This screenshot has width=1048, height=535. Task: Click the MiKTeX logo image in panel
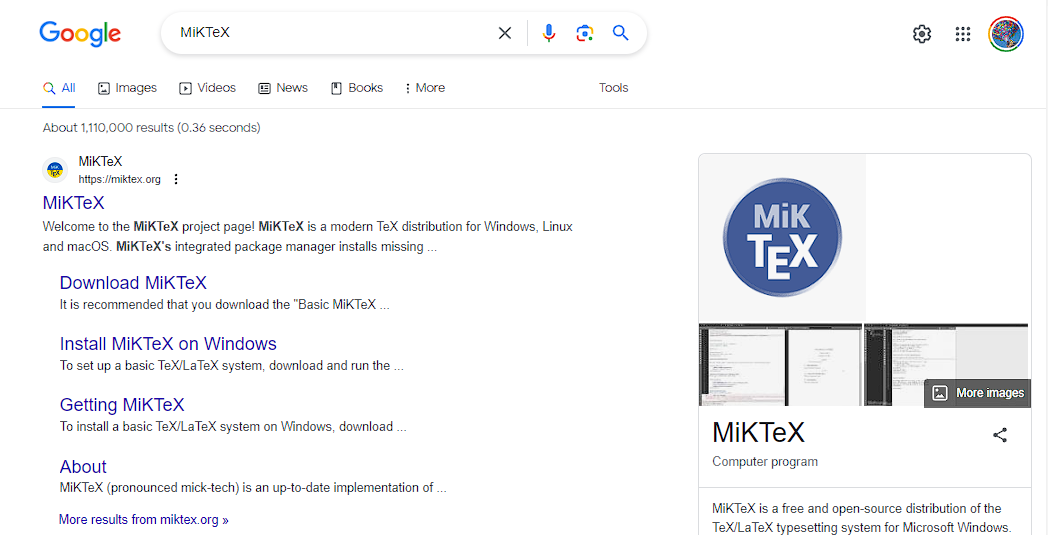click(x=782, y=238)
